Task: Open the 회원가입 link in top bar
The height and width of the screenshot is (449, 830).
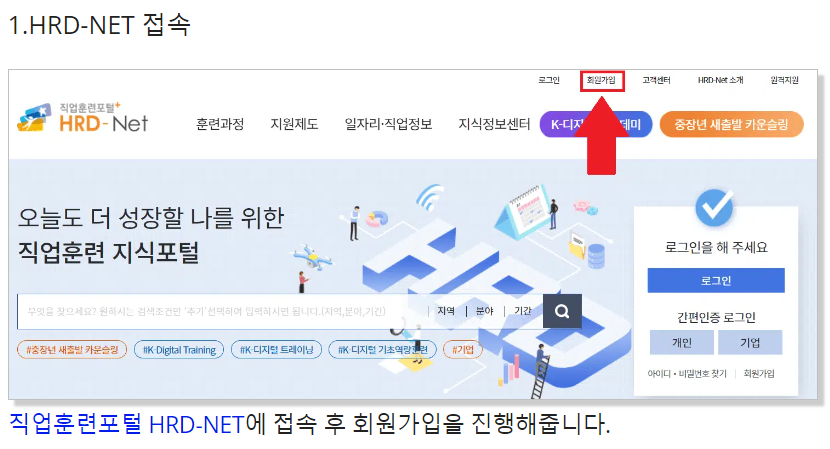Action: tap(601, 80)
